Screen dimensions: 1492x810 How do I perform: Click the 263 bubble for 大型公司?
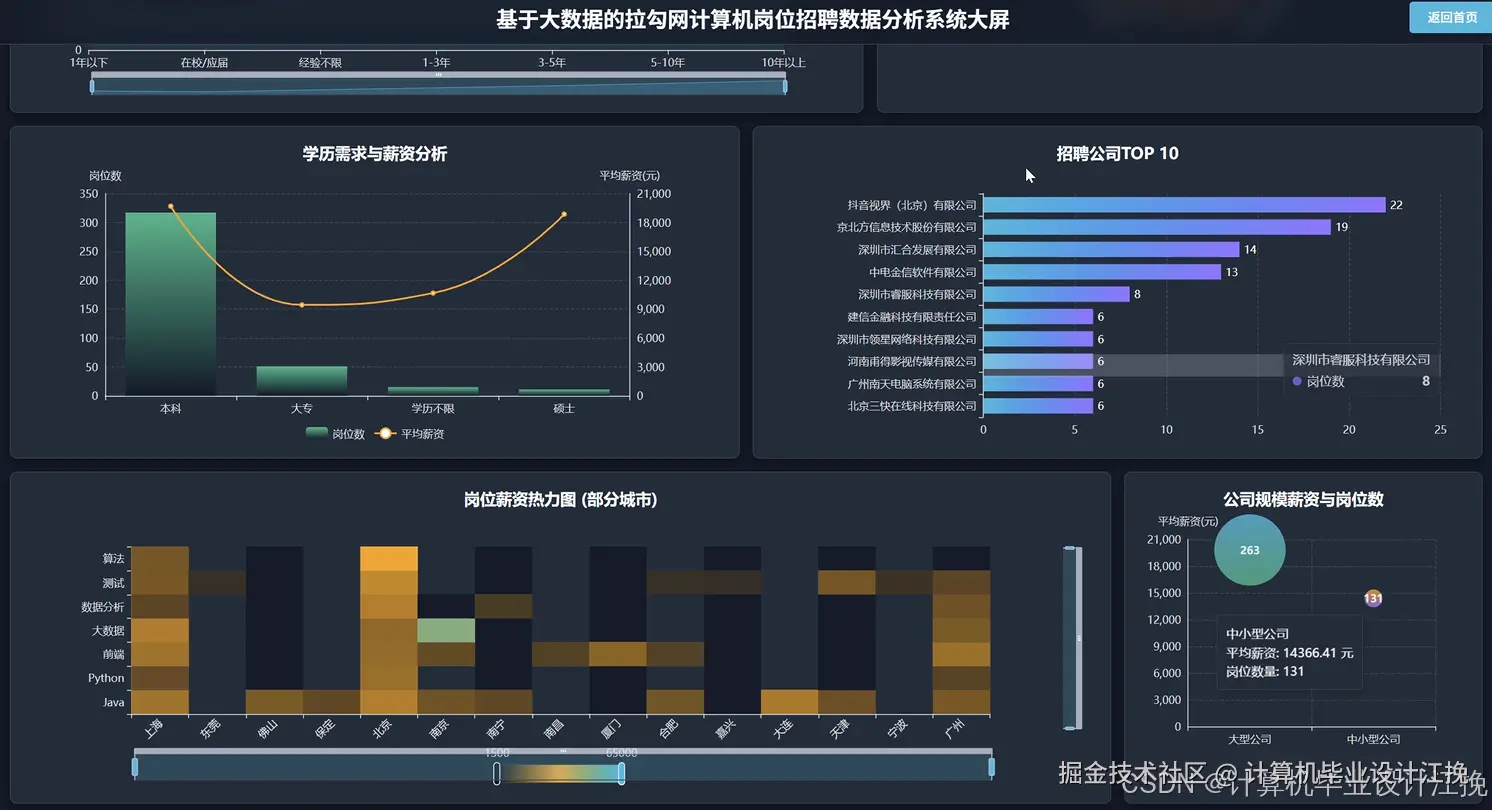[1249, 550]
